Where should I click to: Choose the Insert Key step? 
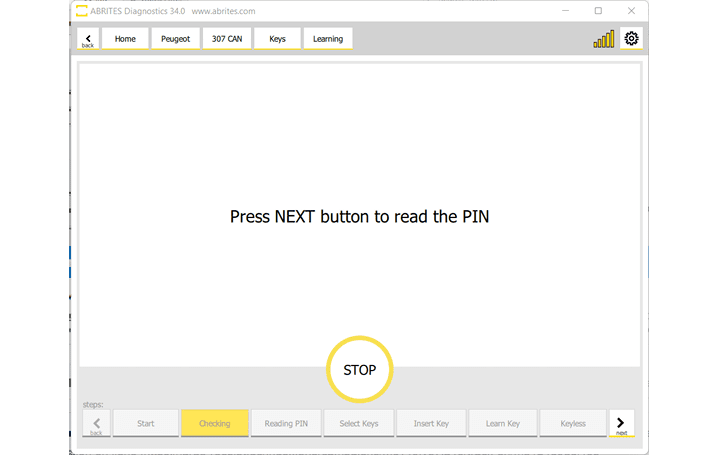[431, 423]
